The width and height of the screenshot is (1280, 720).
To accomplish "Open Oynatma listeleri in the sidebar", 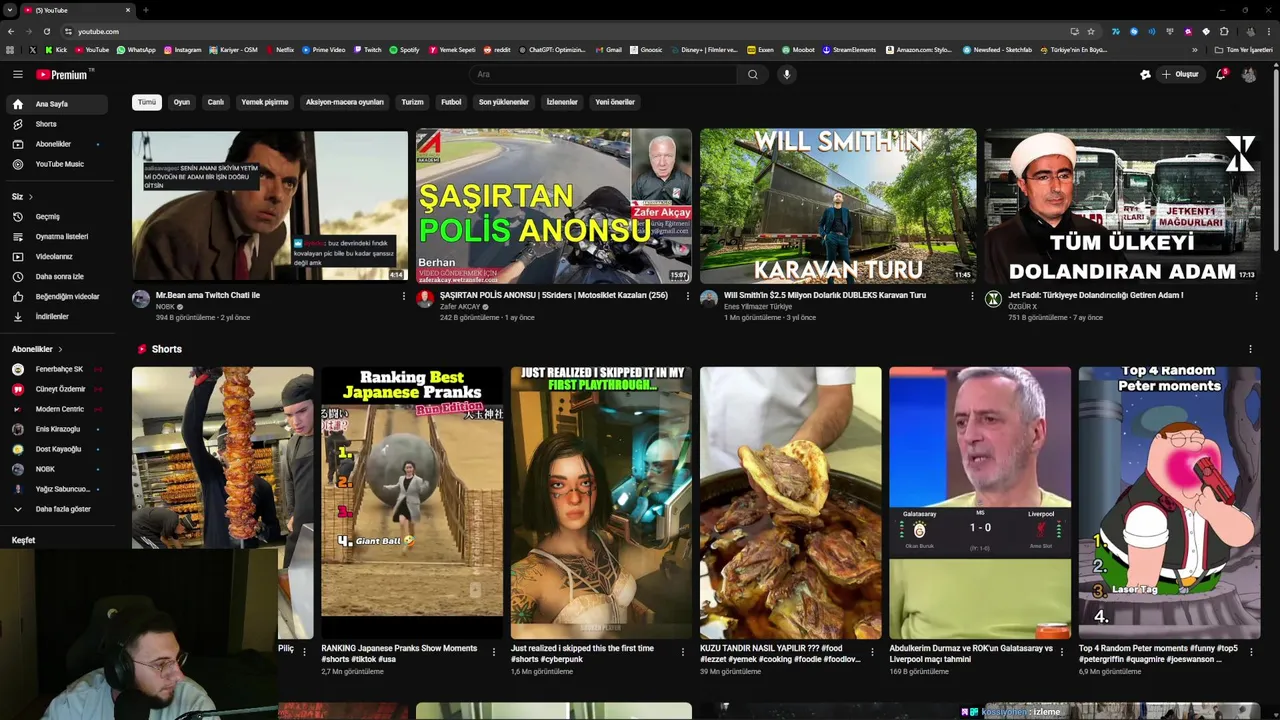I will (58, 236).
